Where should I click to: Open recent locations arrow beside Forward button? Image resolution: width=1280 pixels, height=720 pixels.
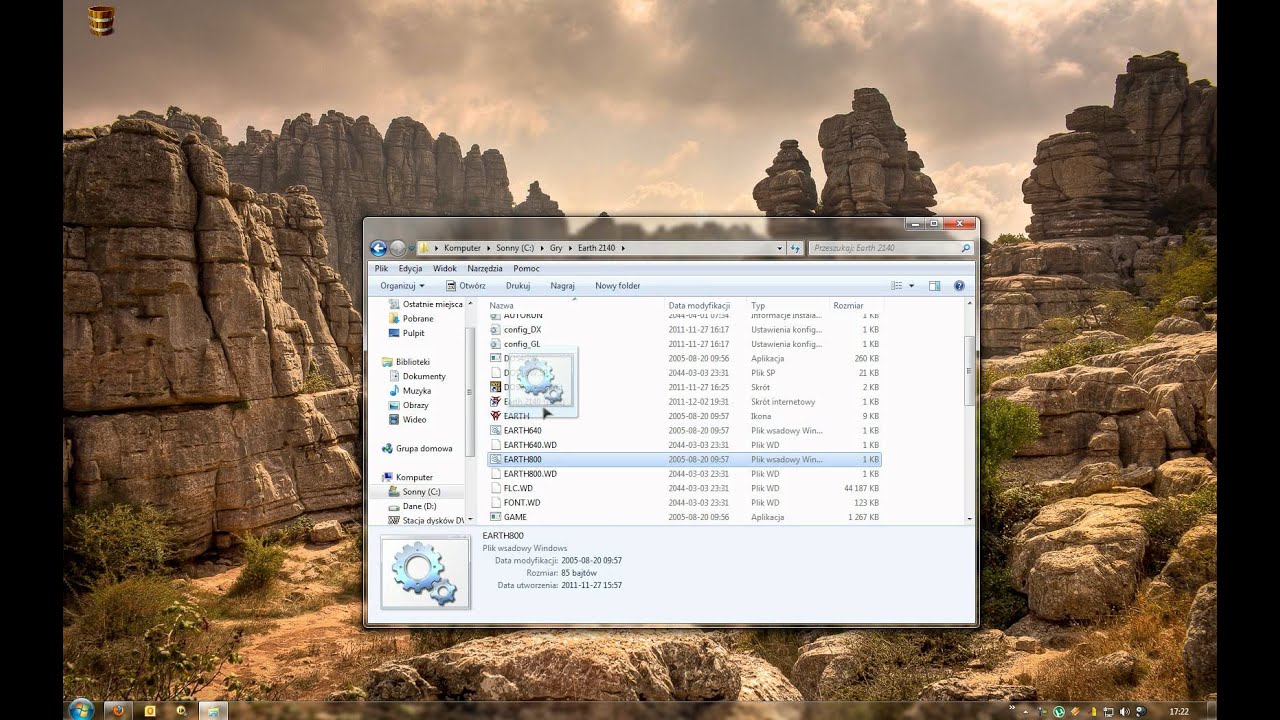(410, 248)
